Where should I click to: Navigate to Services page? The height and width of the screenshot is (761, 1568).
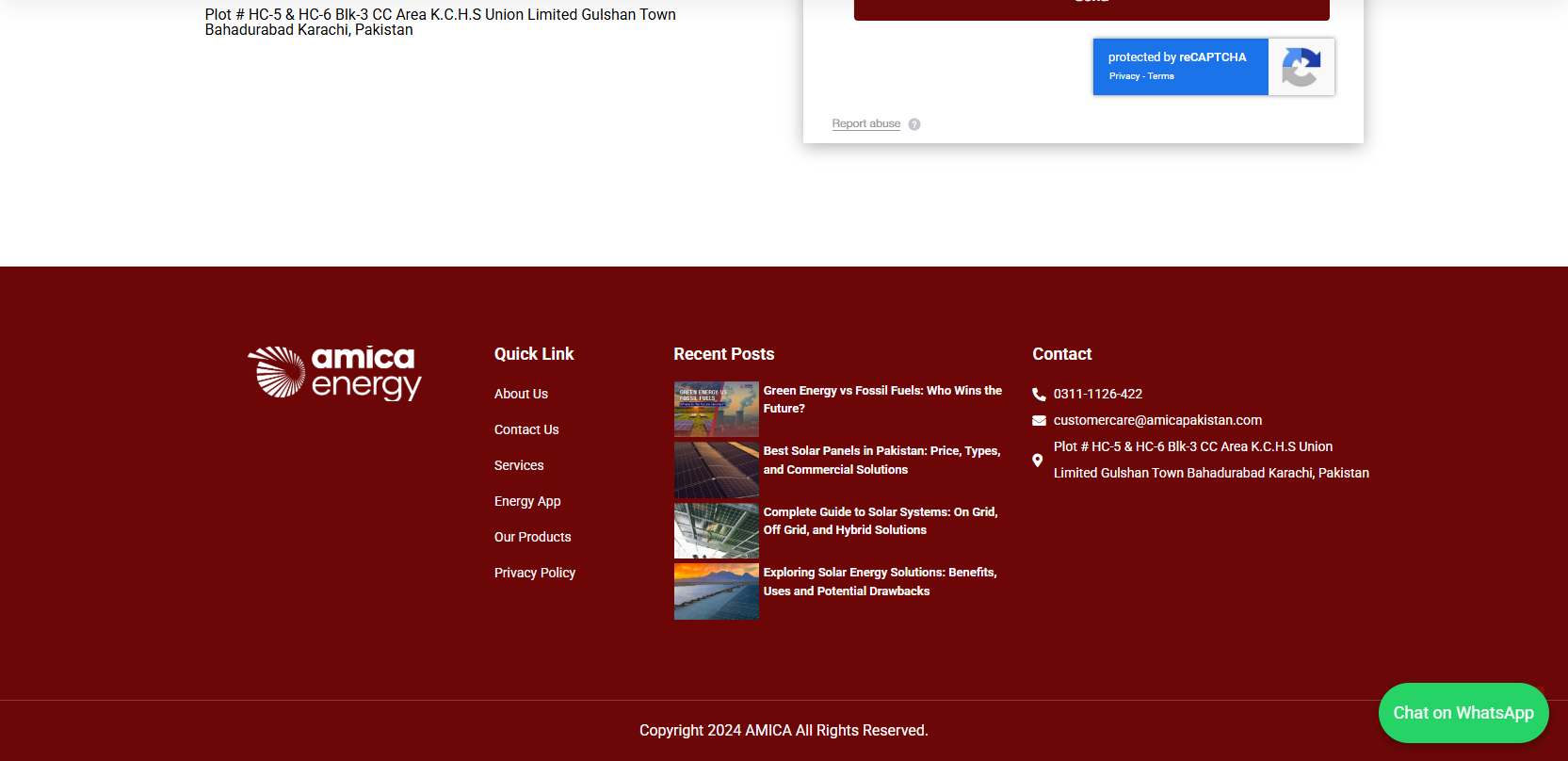tap(519, 465)
